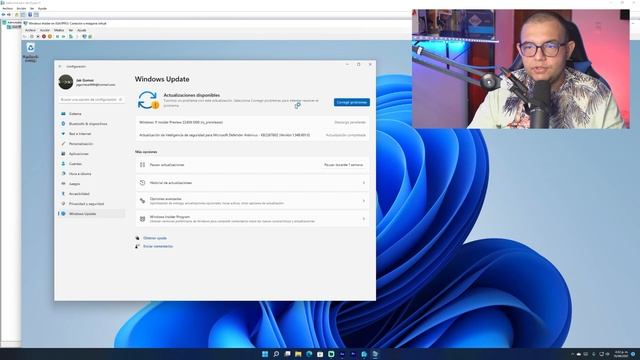Open the Medios menu in the VM connection window

point(59,30)
